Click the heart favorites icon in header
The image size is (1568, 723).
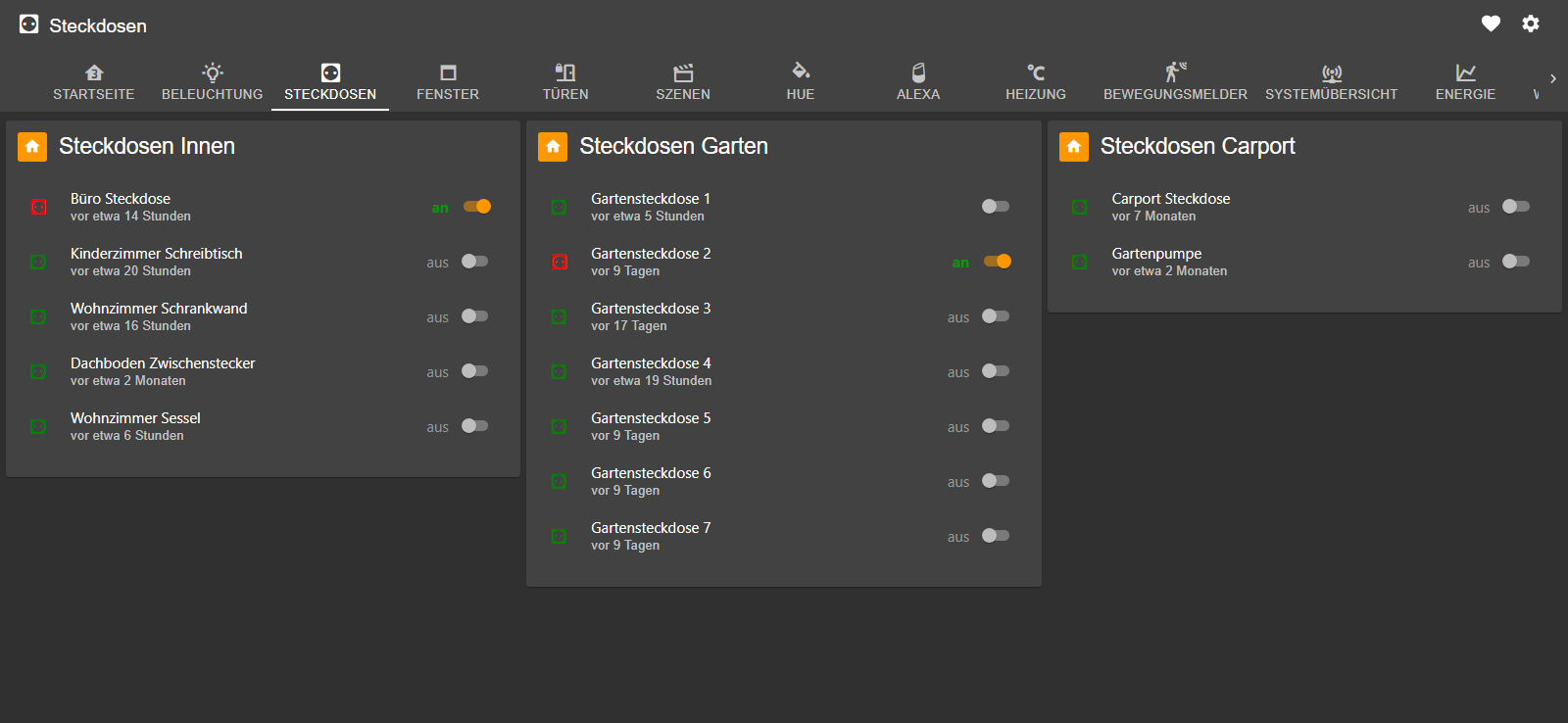pyautogui.click(x=1491, y=24)
